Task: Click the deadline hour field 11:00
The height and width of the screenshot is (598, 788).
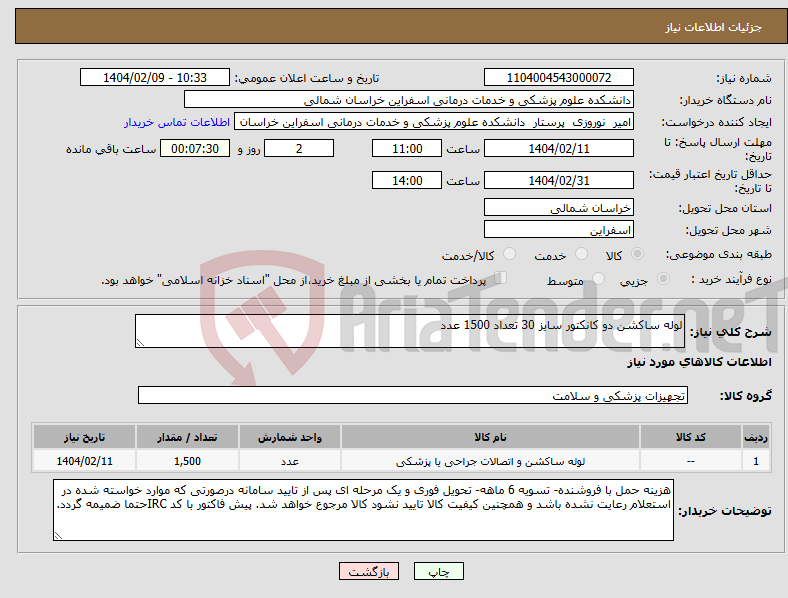Action: tap(407, 149)
